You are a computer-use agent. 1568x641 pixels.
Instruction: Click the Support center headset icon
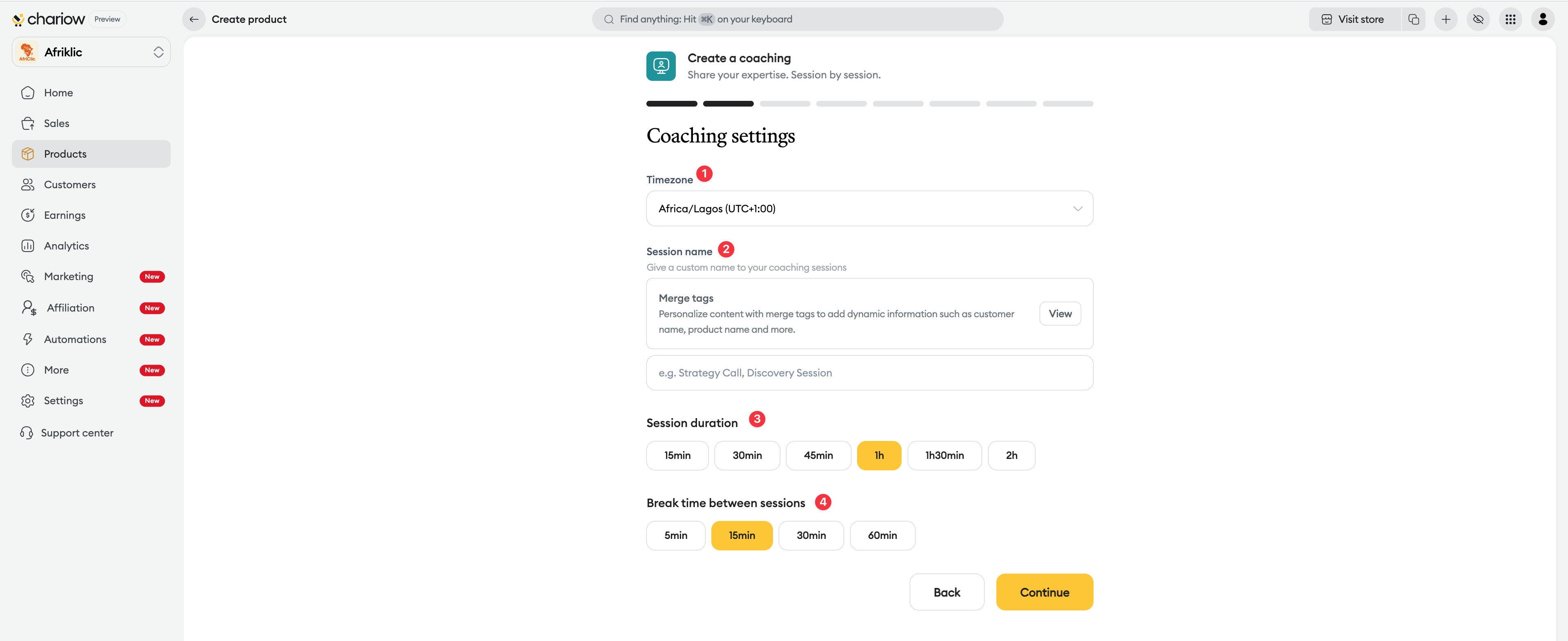click(x=27, y=433)
